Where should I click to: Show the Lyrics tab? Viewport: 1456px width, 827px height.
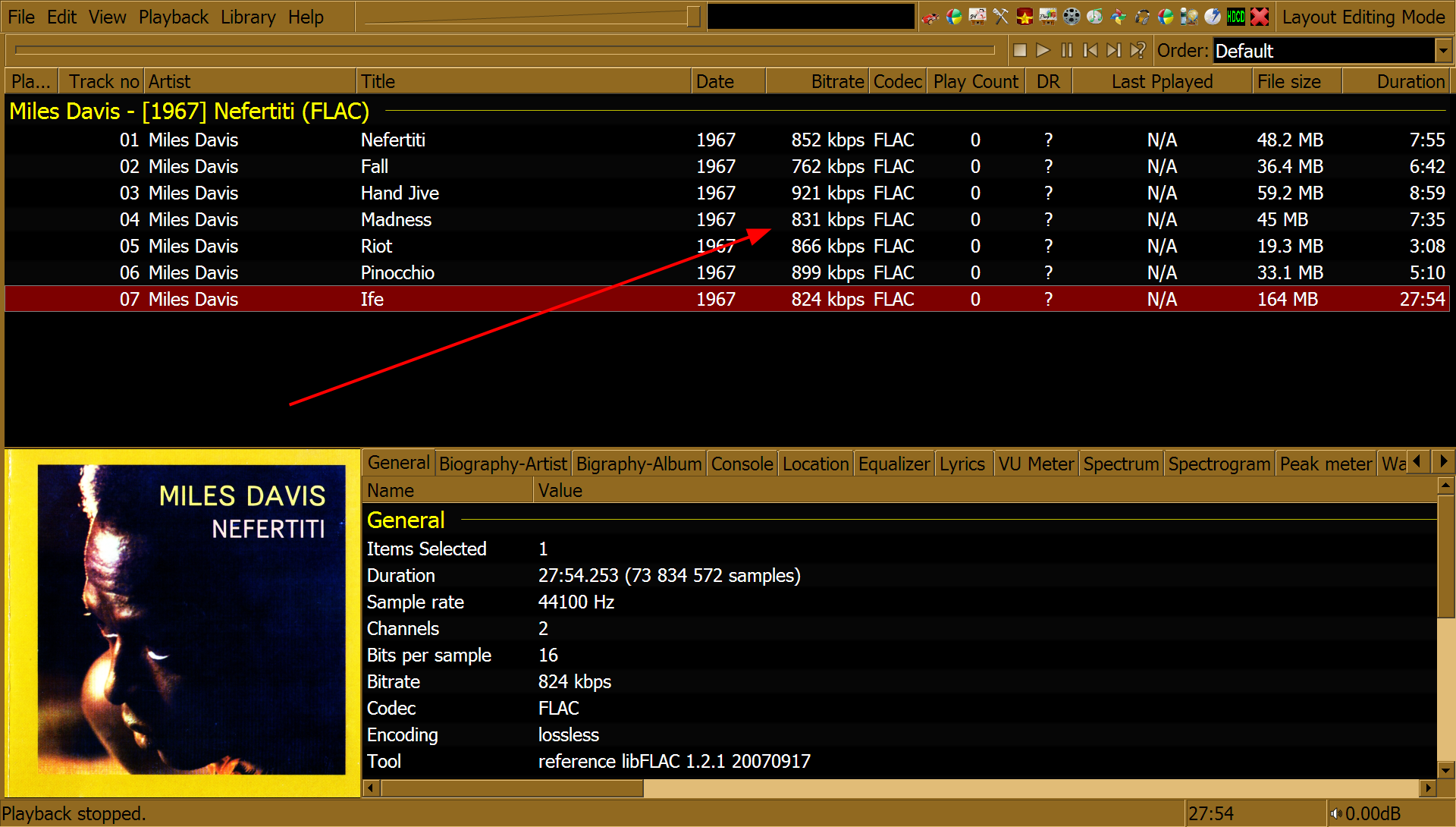tap(962, 464)
